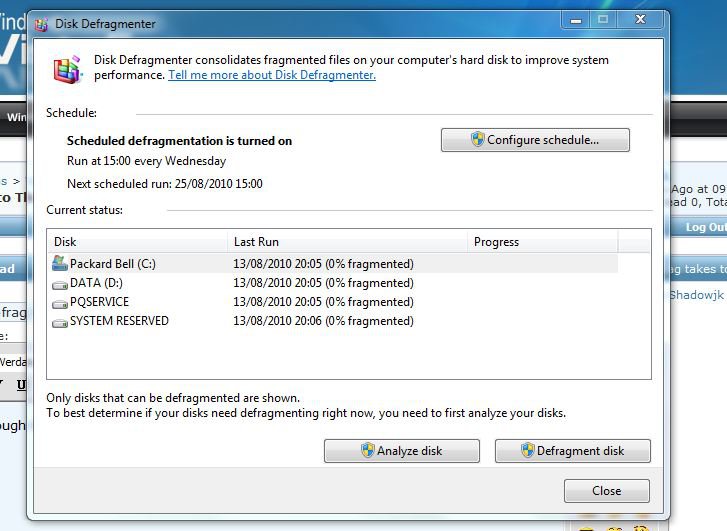This screenshot has height=531, width=727.
Task: Select the PQSERVICE disk row
Action: pyautogui.click(x=333, y=302)
